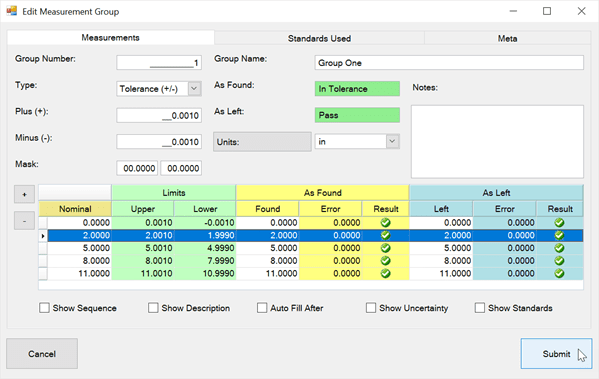
Task: Click the row header of 5.0000 row
Action: (x=43, y=248)
